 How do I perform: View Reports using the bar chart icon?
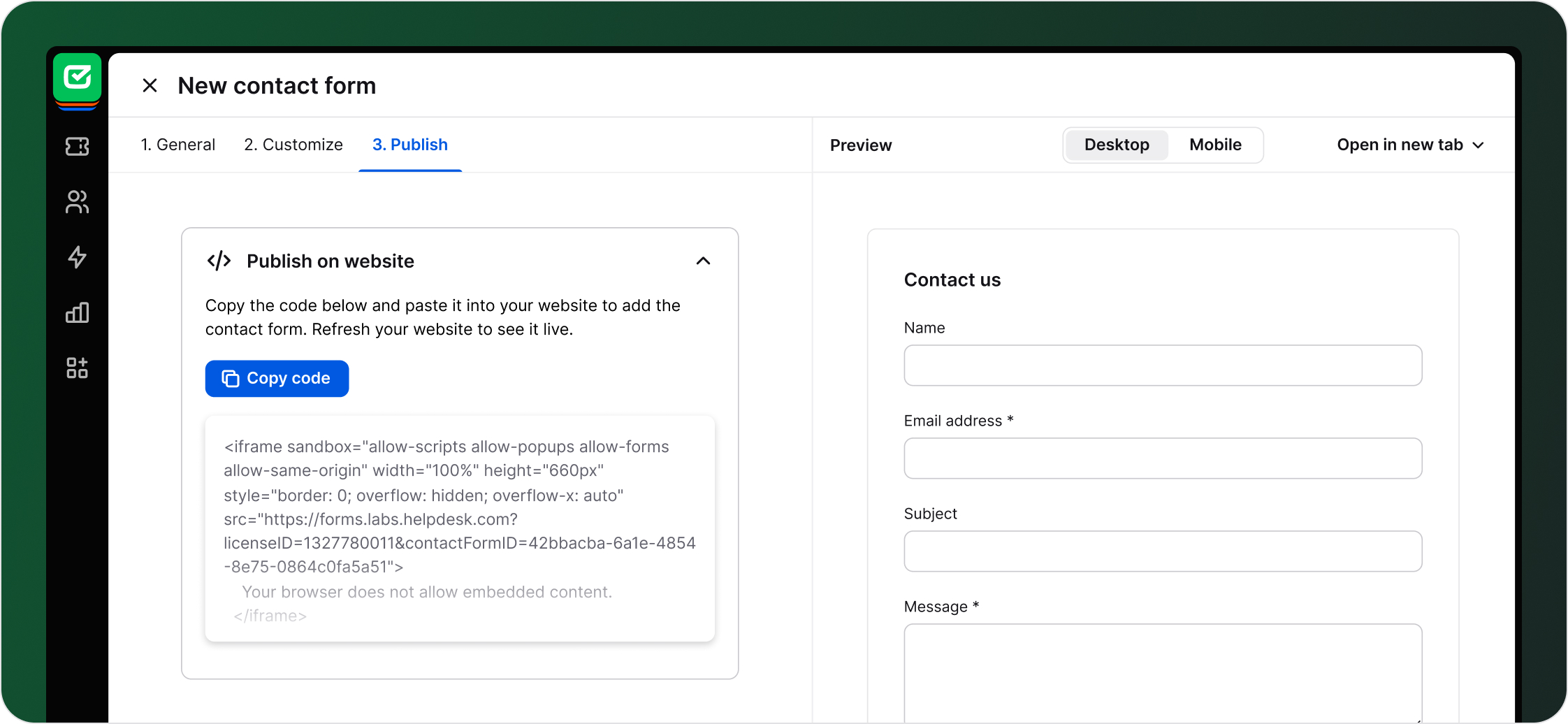pyautogui.click(x=77, y=312)
